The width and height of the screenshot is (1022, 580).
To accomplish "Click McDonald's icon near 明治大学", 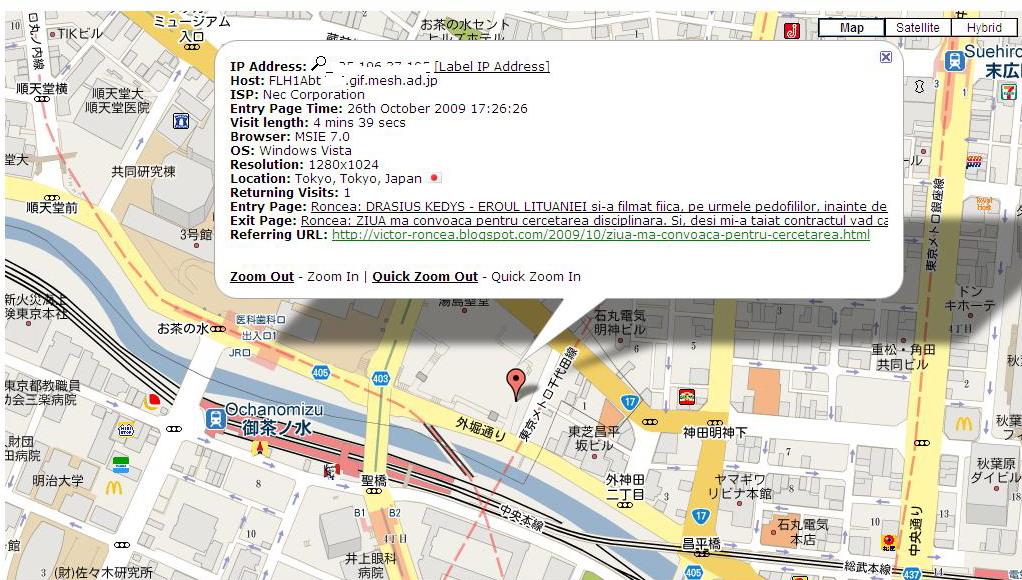I will 114,487.
